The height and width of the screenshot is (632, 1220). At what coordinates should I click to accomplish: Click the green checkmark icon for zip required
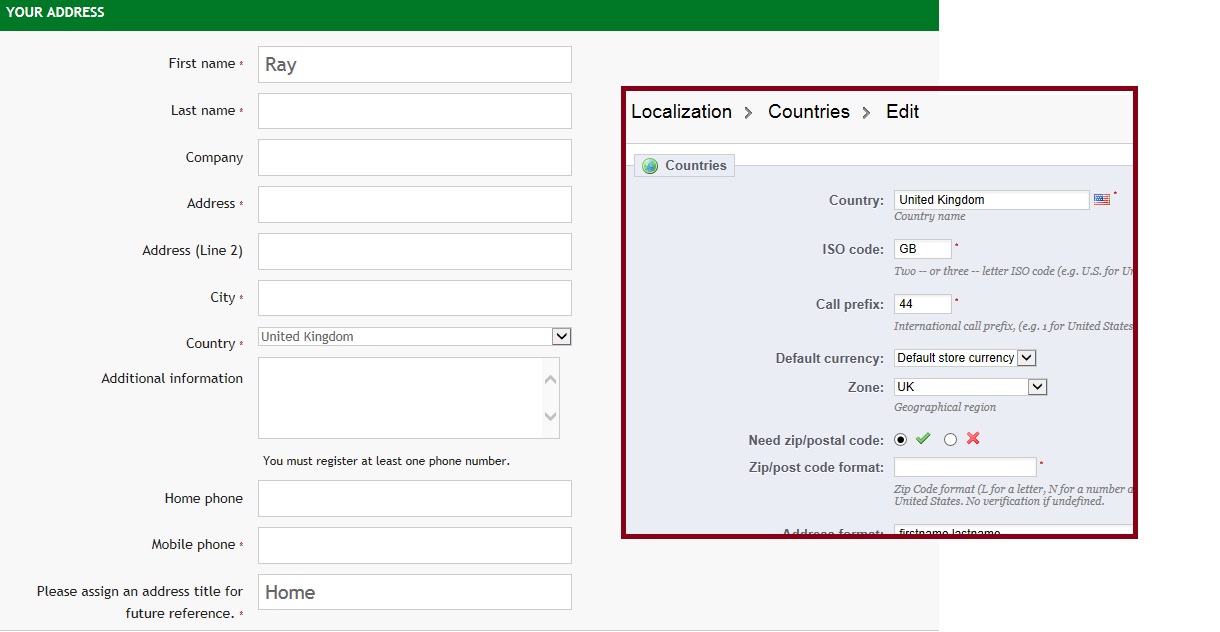click(x=923, y=439)
